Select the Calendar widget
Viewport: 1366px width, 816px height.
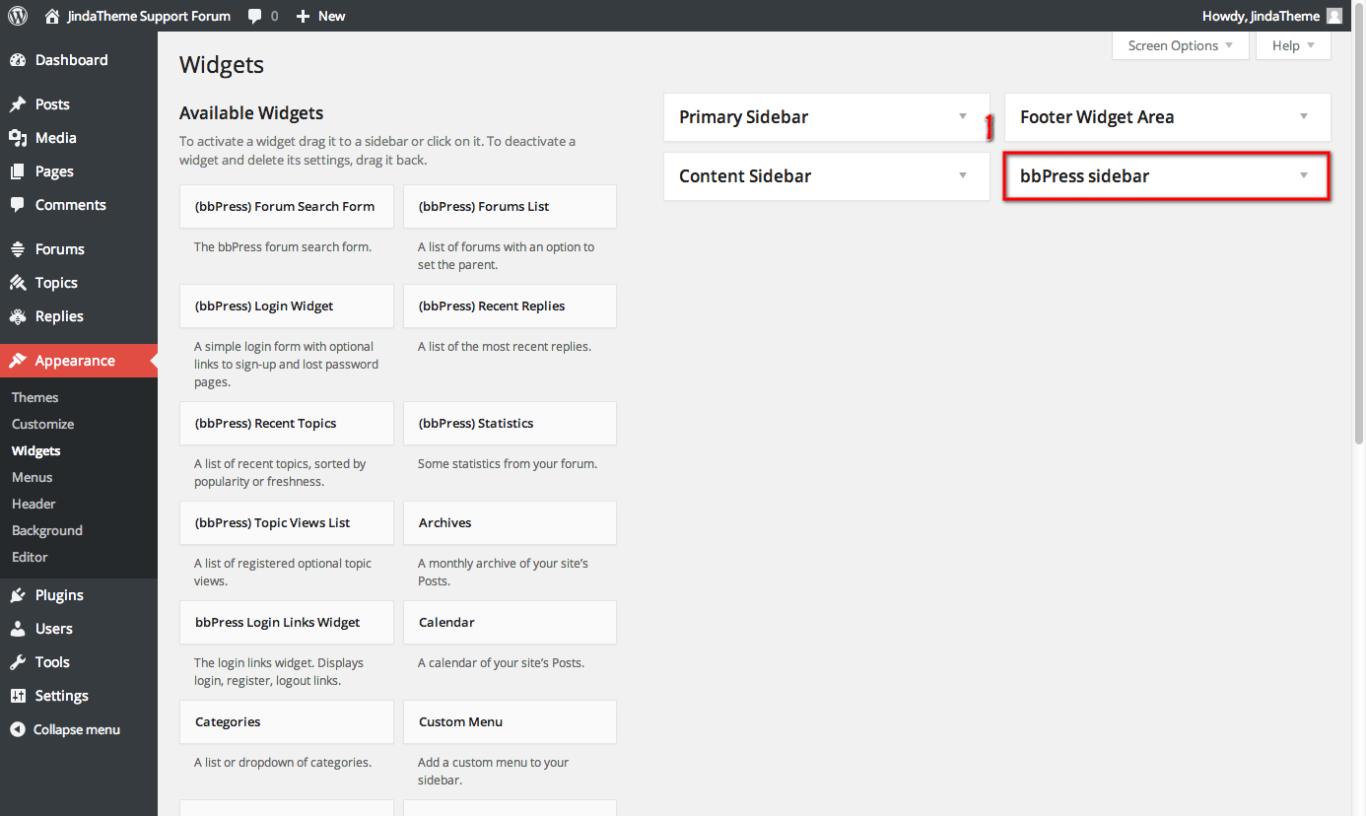pyautogui.click(x=510, y=622)
